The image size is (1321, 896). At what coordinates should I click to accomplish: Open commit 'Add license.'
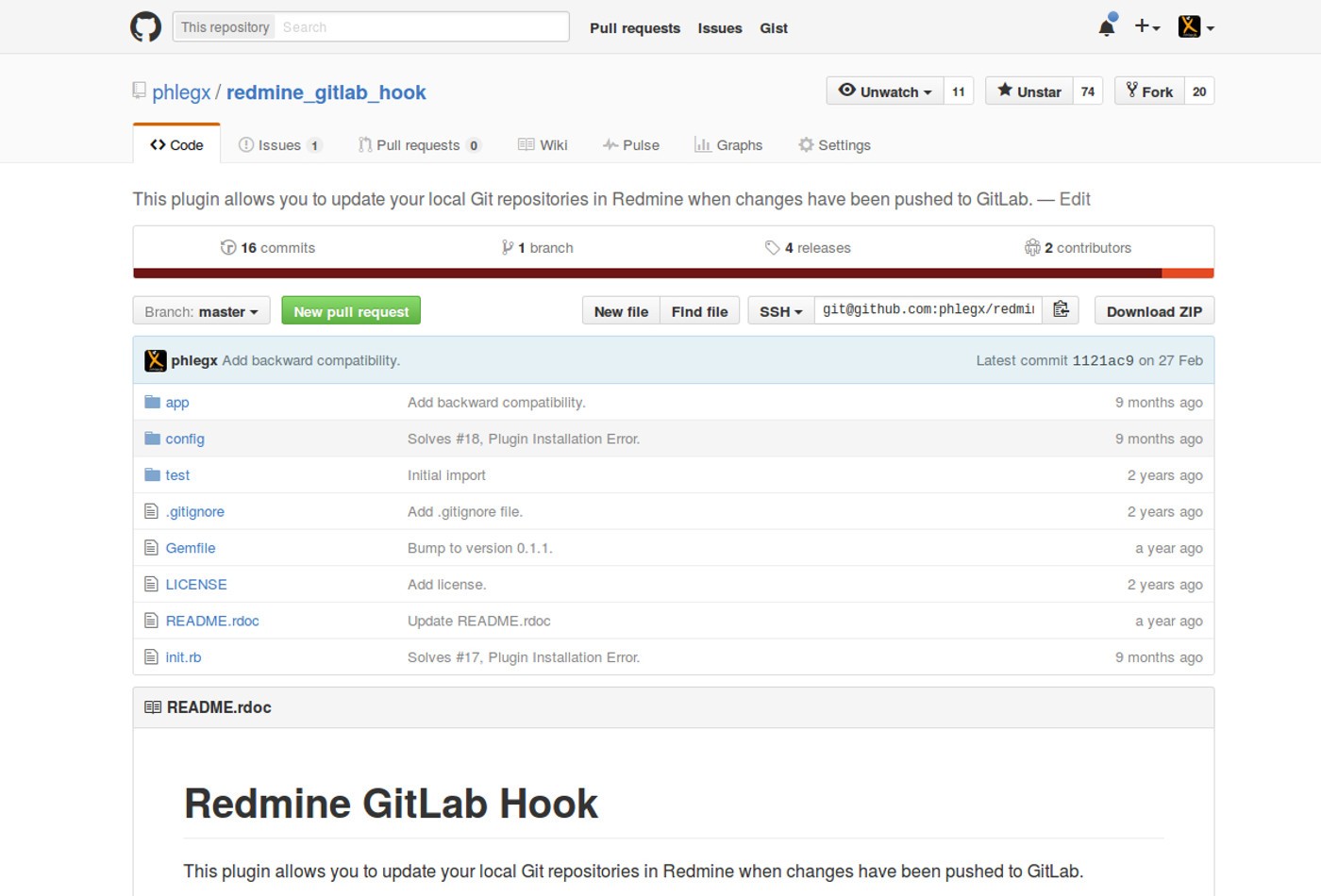pos(447,585)
